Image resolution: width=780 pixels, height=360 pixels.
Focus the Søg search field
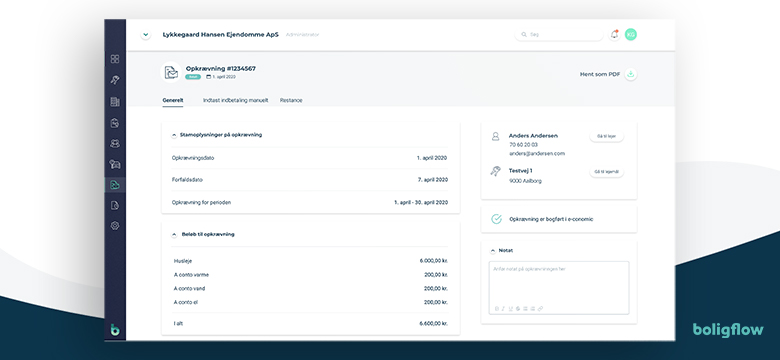point(559,35)
